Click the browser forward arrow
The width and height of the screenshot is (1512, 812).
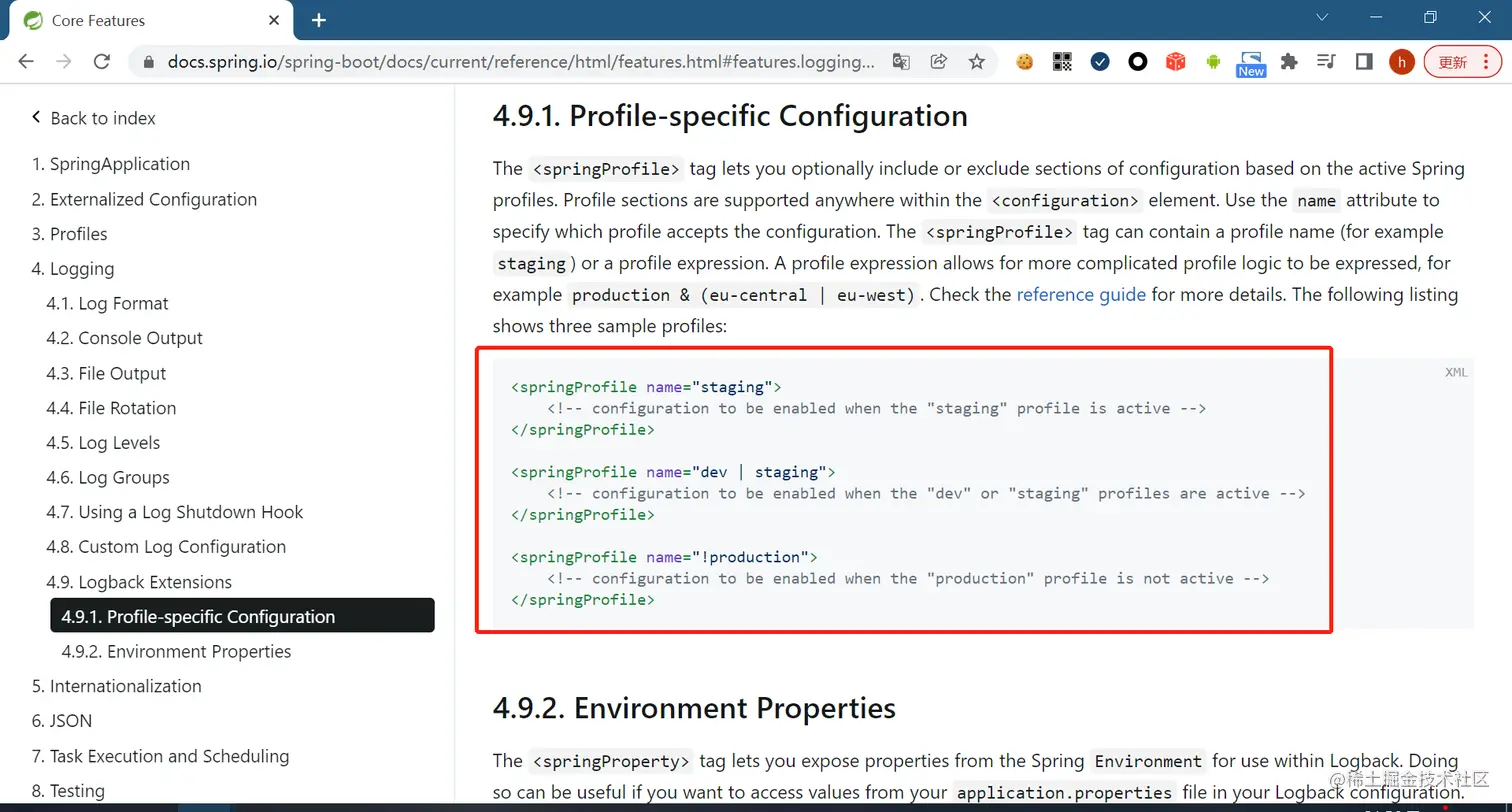click(64, 62)
